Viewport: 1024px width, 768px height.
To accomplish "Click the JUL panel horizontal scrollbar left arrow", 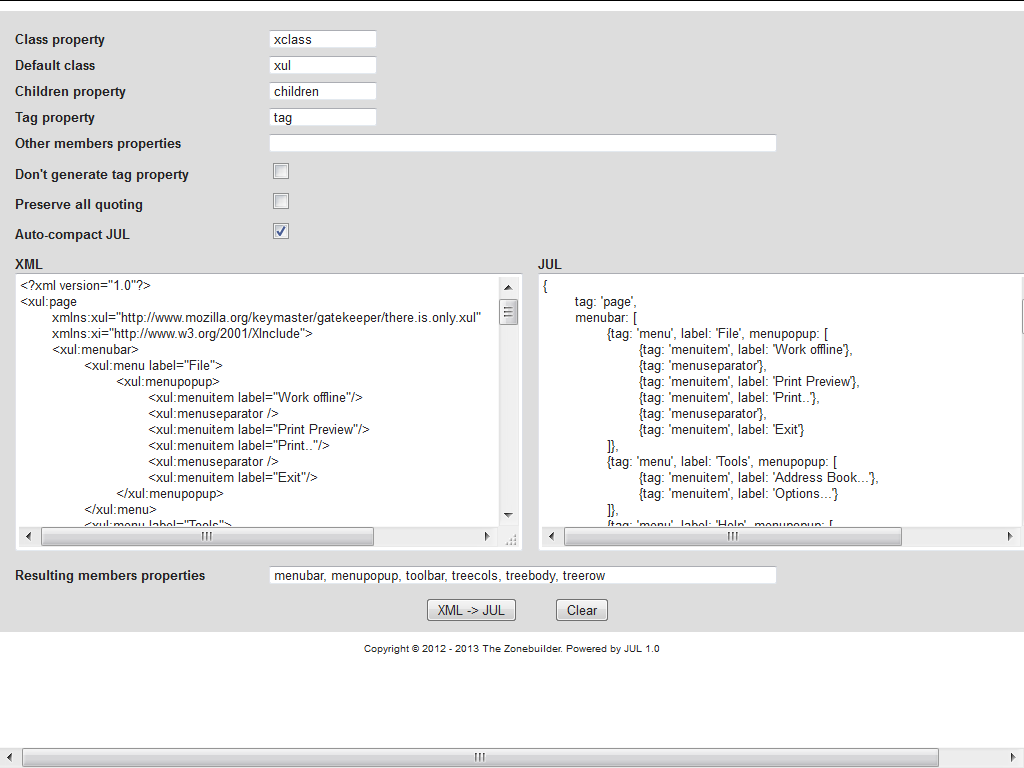I will (x=551, y=536).
